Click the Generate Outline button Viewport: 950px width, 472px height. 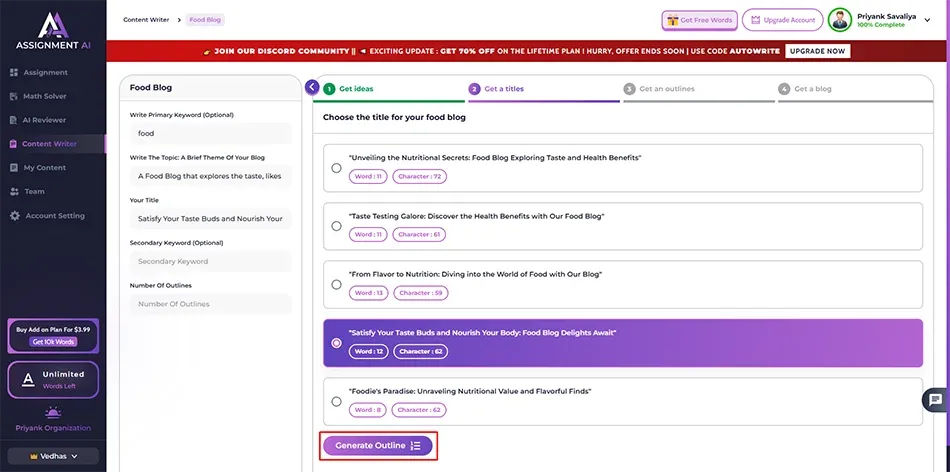tap(378, 446)
